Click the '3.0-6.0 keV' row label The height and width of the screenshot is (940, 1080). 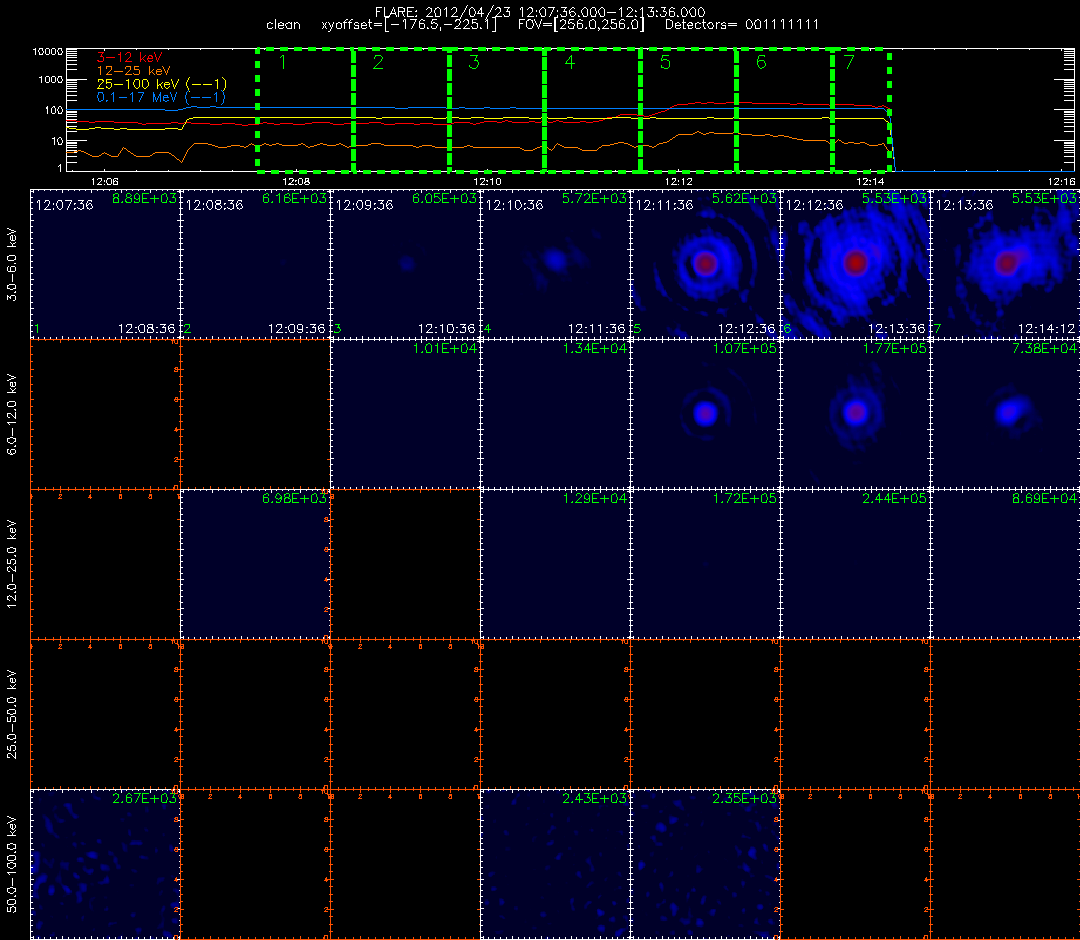(12, 264)
